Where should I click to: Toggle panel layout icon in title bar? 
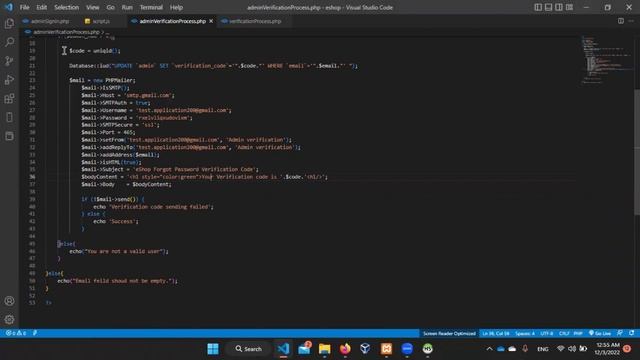pyautogui.click(x=549, y=7)
